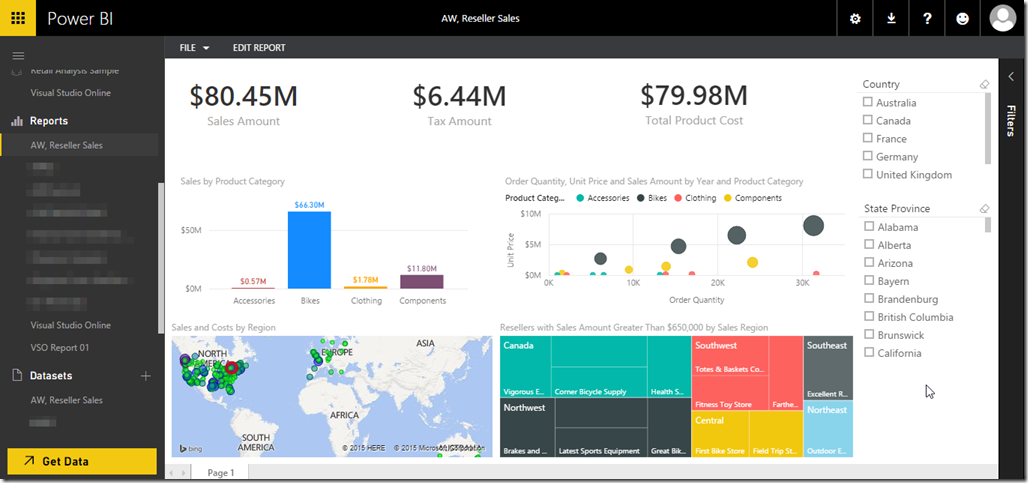The width and height of the screenshot is (1028, 483).
Task: Open VSO Report 01 in sidebar
Action: 60,347
